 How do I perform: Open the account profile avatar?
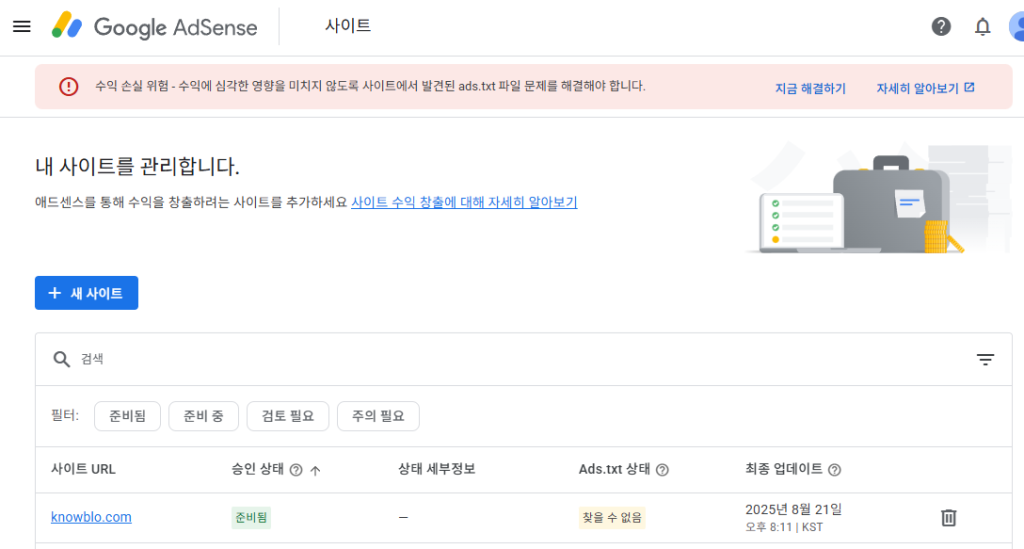(x=1015, y=27)
